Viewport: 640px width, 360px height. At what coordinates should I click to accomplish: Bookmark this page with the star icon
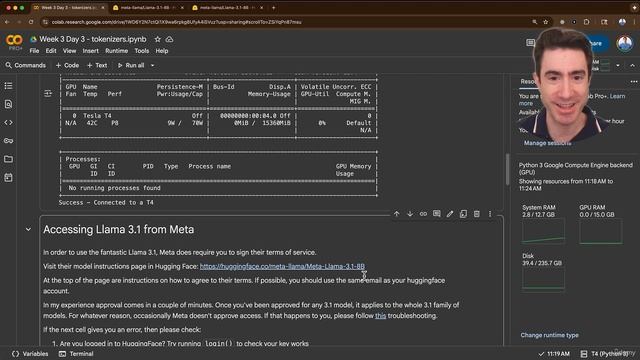click(546, 22)
